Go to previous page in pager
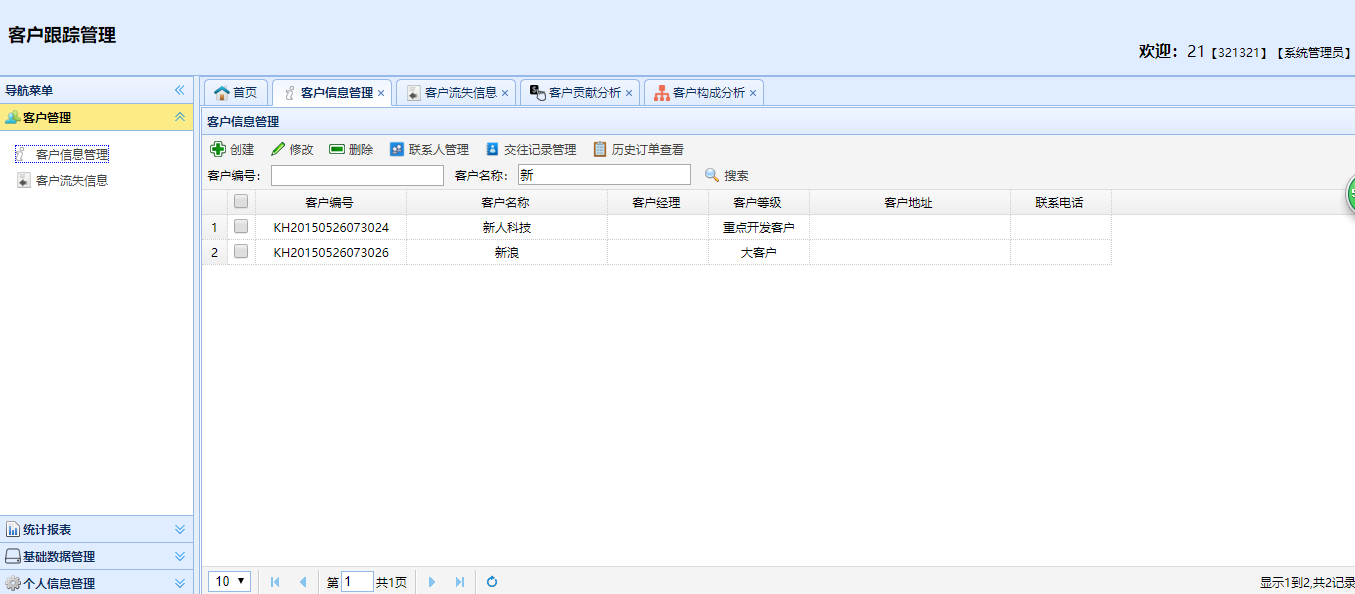 302,582
